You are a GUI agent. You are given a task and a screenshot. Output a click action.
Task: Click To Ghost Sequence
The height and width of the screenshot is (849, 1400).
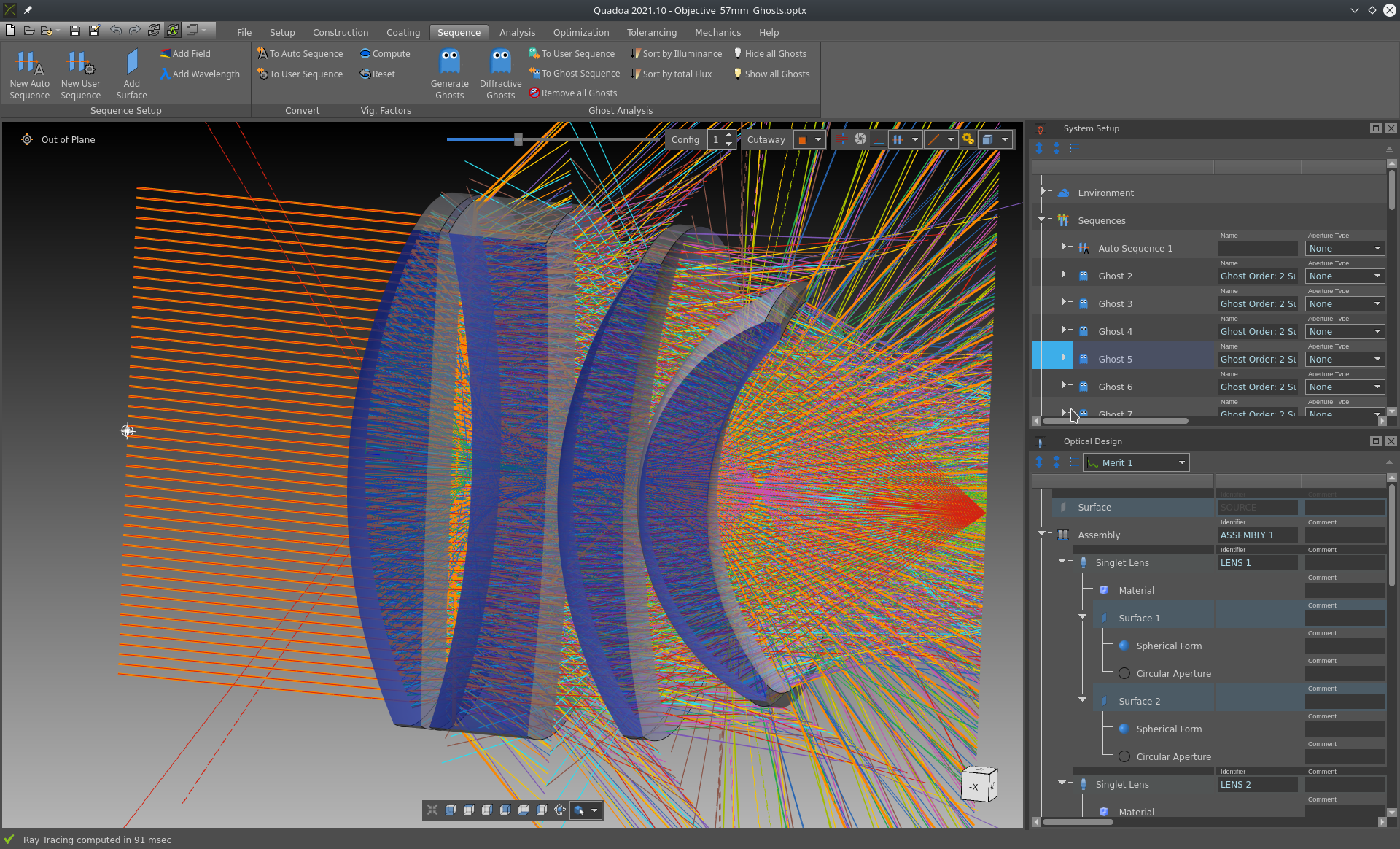click(575, 74)
